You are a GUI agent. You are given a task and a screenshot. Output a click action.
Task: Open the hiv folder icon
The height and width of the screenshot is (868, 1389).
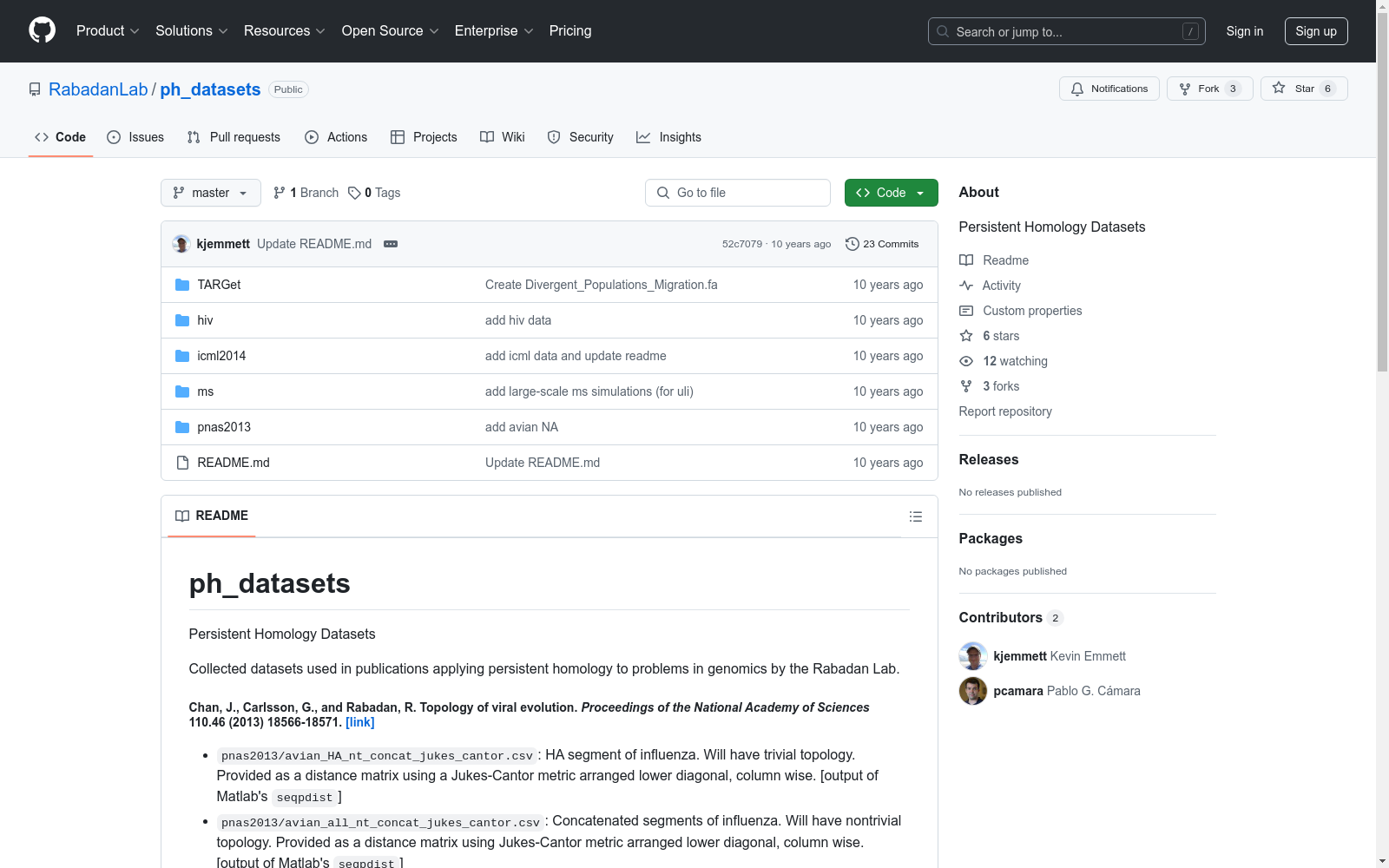click(182, 320)
